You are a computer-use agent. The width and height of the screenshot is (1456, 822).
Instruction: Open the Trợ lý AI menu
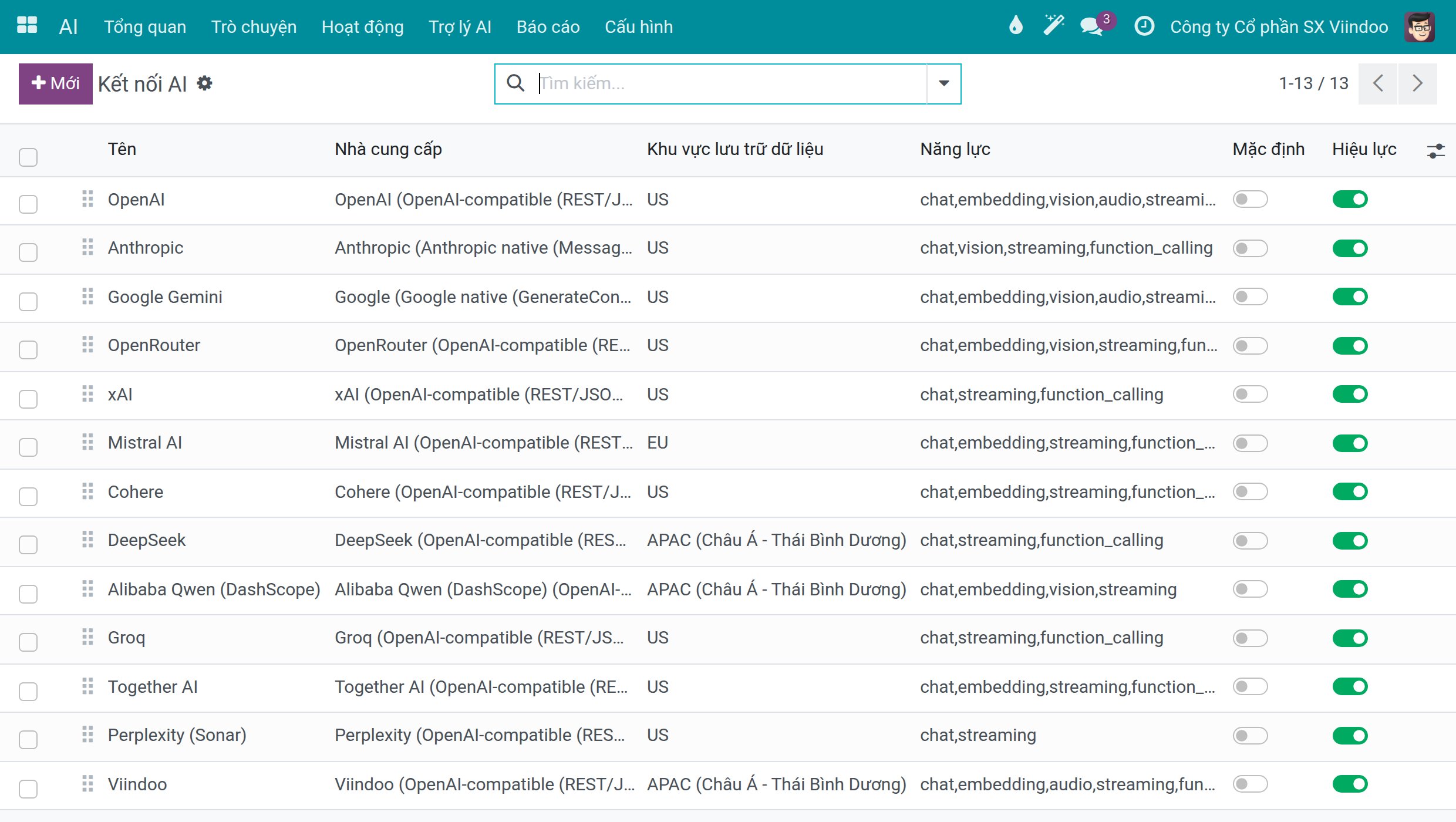click(x=460, y=26)
